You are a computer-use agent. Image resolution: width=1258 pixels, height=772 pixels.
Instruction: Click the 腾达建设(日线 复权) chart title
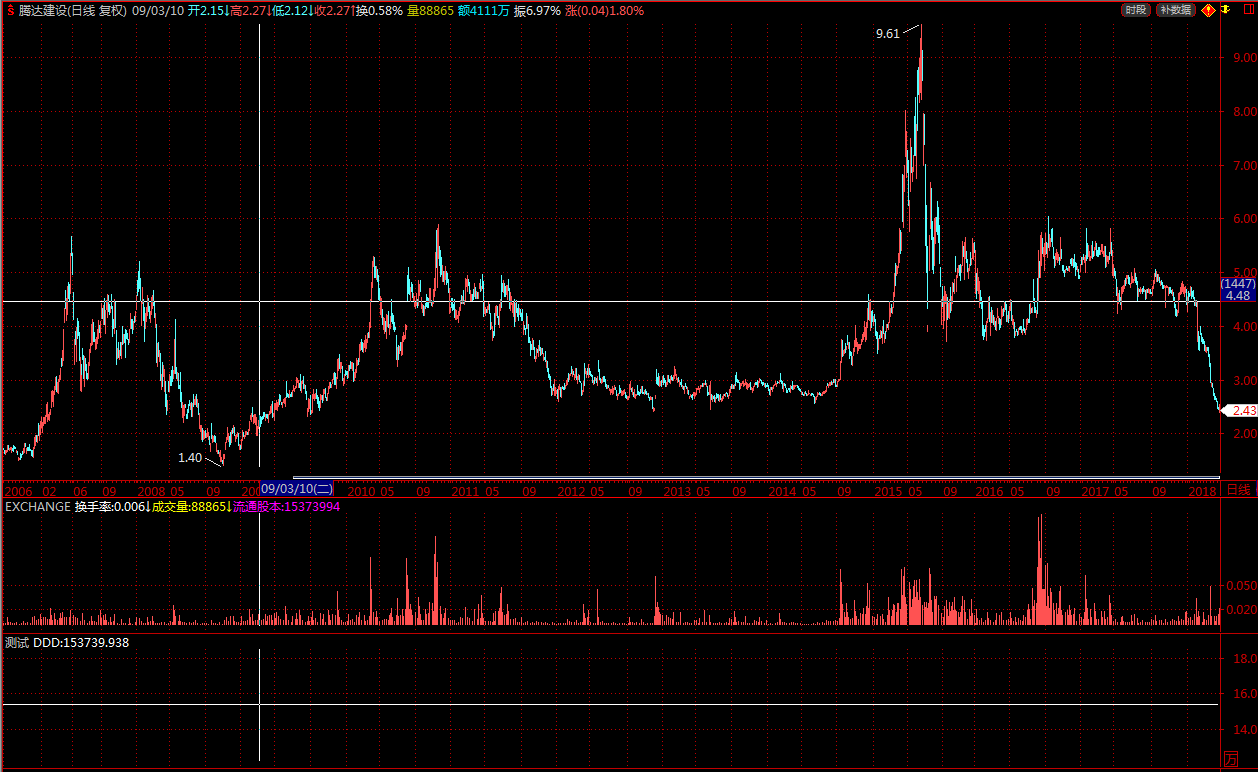tap(73, 10)
